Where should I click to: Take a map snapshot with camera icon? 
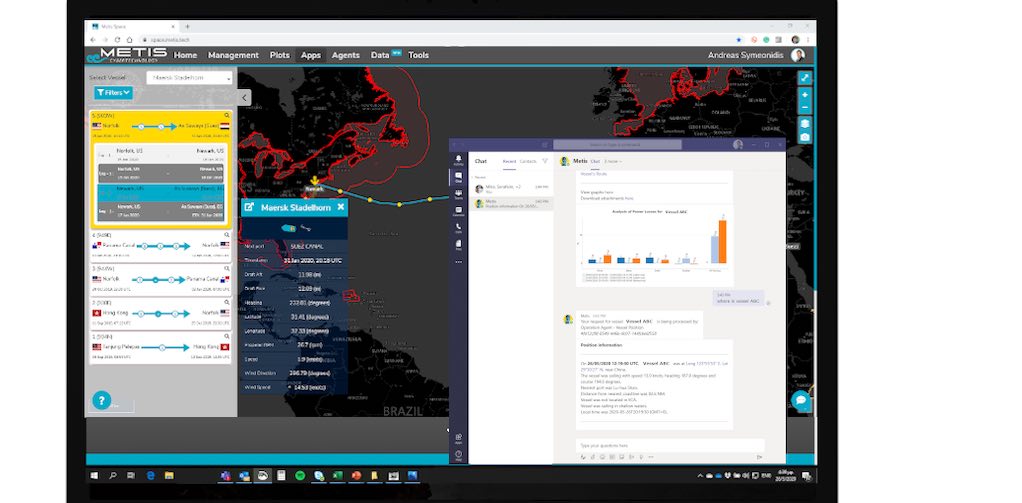click(x=805, y=137)
